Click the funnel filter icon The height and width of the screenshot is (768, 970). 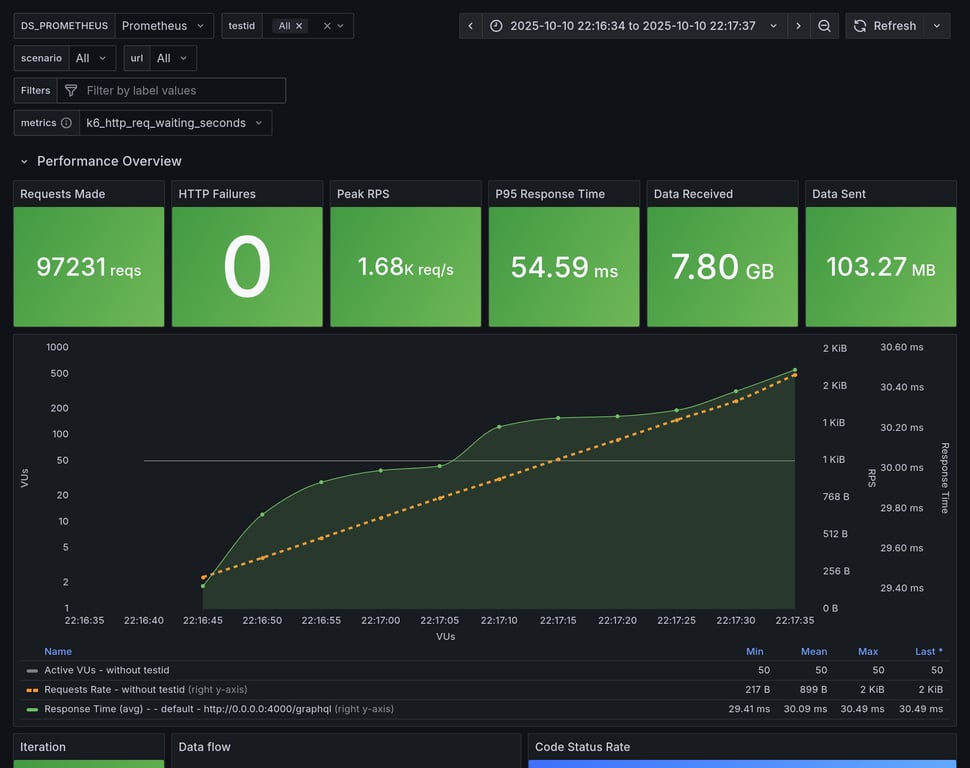pyautogui.click(x=71, y=91)
